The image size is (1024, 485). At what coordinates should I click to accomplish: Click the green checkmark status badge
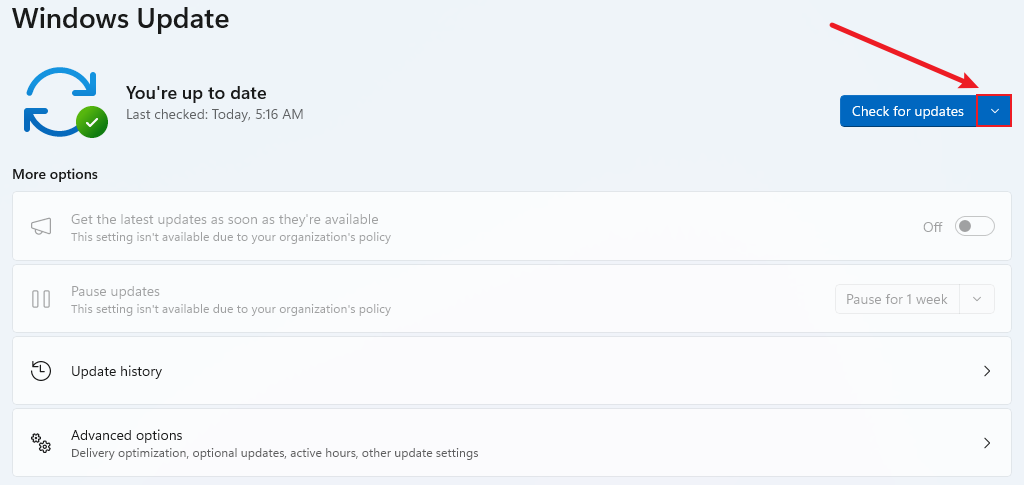[93, 122]
